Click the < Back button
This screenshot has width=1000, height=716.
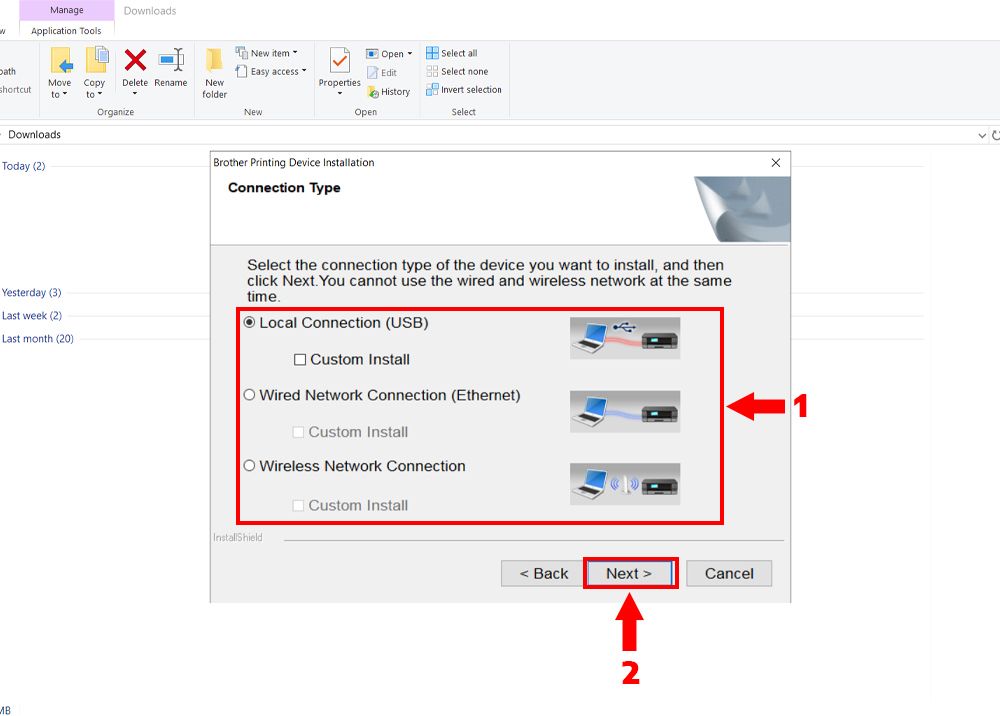[543, 573]
